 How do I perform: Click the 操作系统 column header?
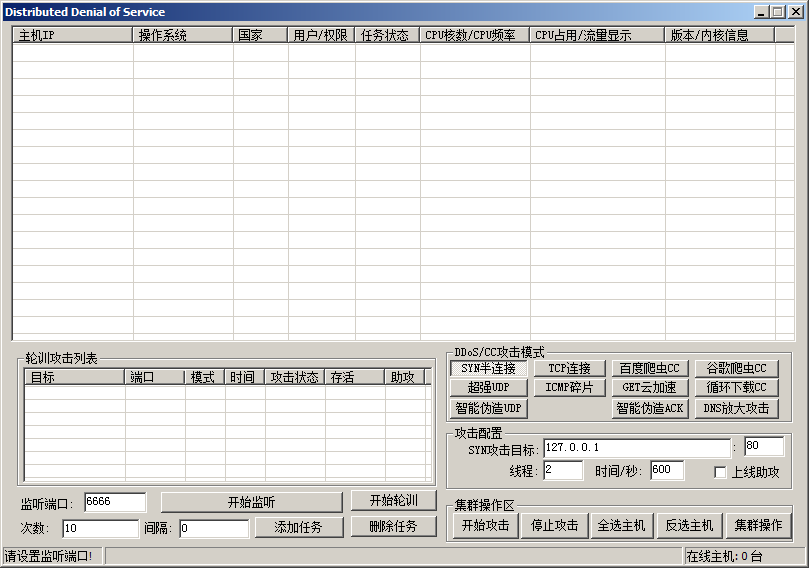tap(182, 35)
